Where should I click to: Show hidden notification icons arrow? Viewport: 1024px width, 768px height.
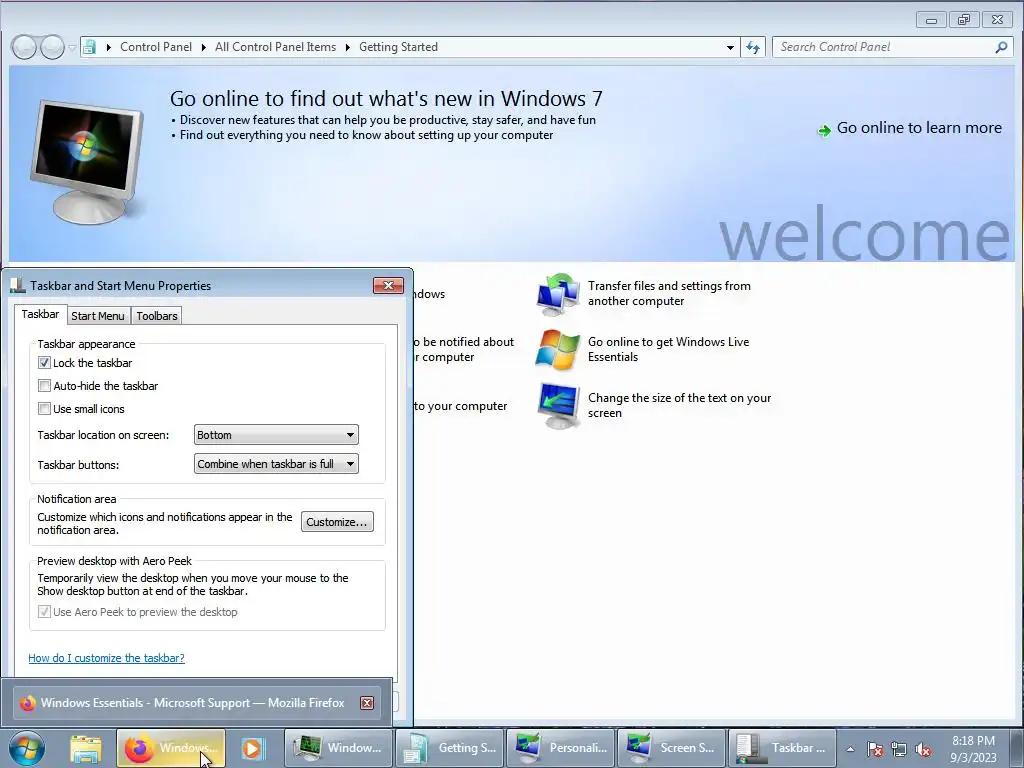point(850,749)
